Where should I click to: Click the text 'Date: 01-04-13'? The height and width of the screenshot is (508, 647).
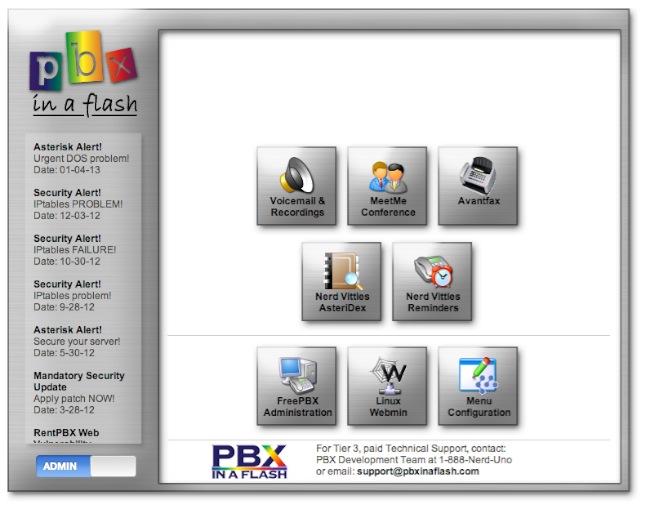pos(67,170)
